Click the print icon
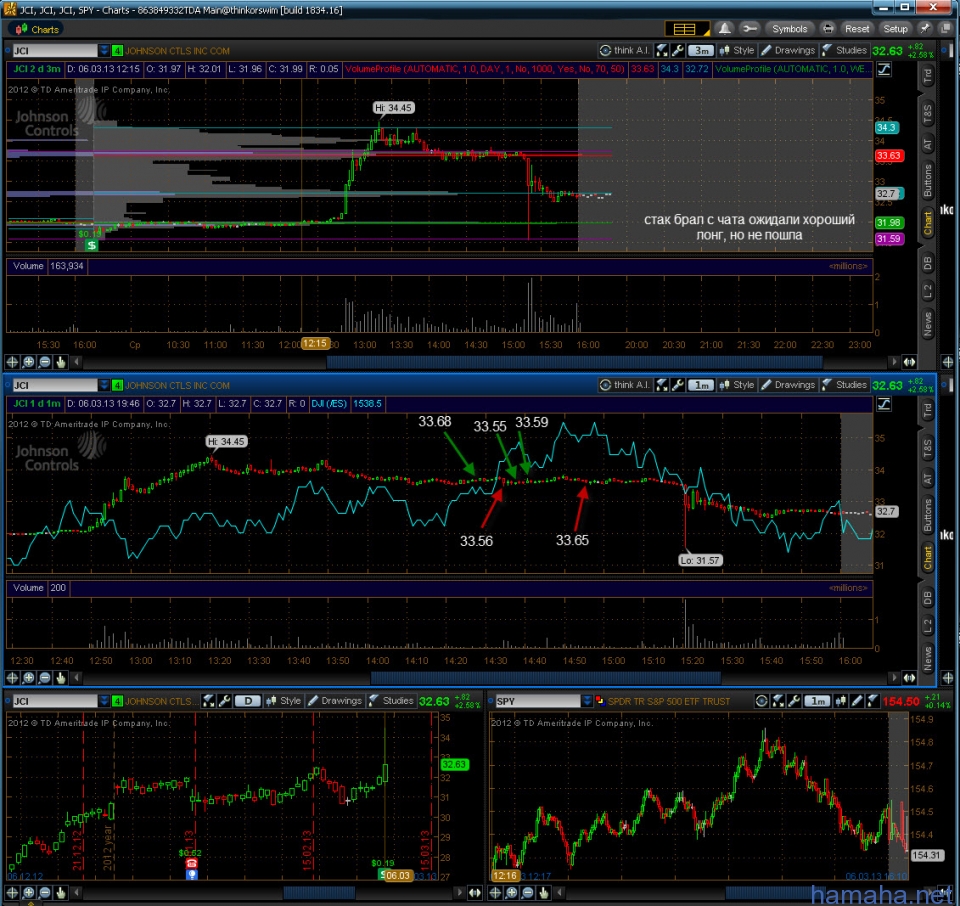The width and height of the screenshot is (960, 906). [x=828, y=29]
